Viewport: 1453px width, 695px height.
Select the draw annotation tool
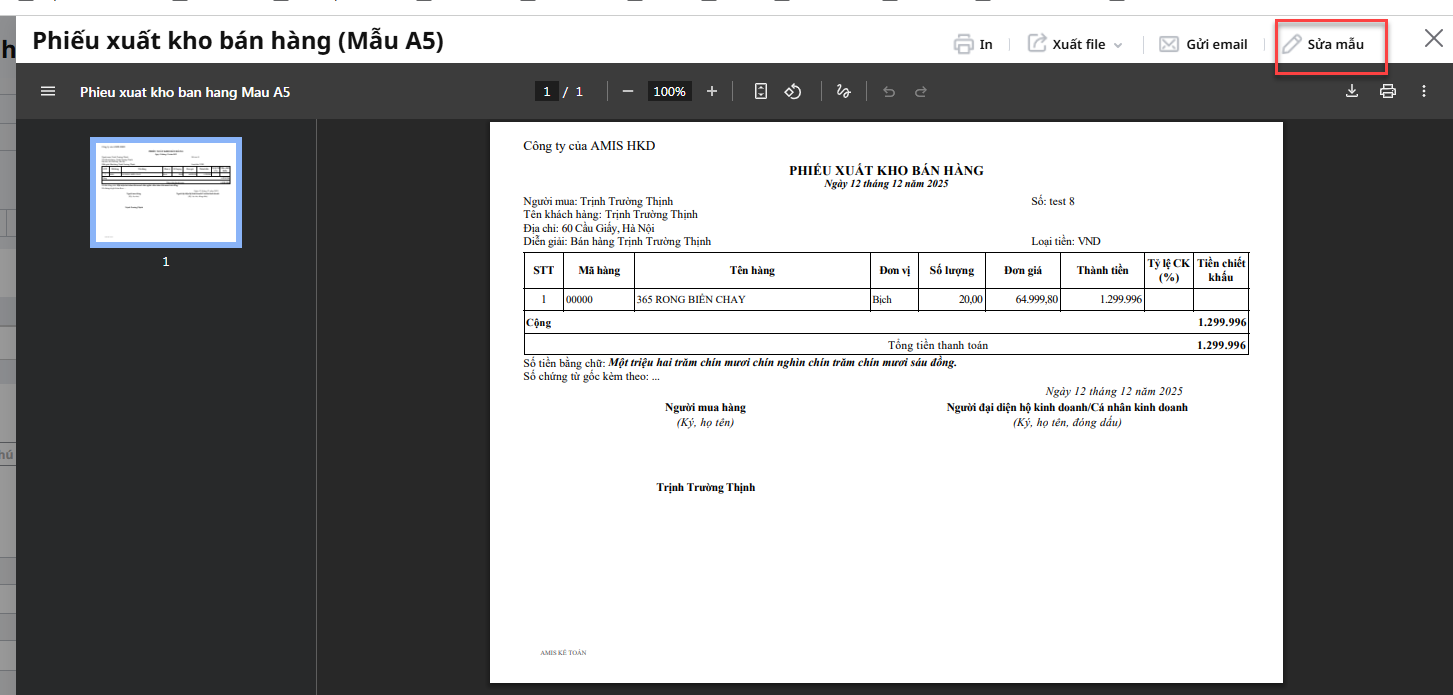tap(843, 91)
